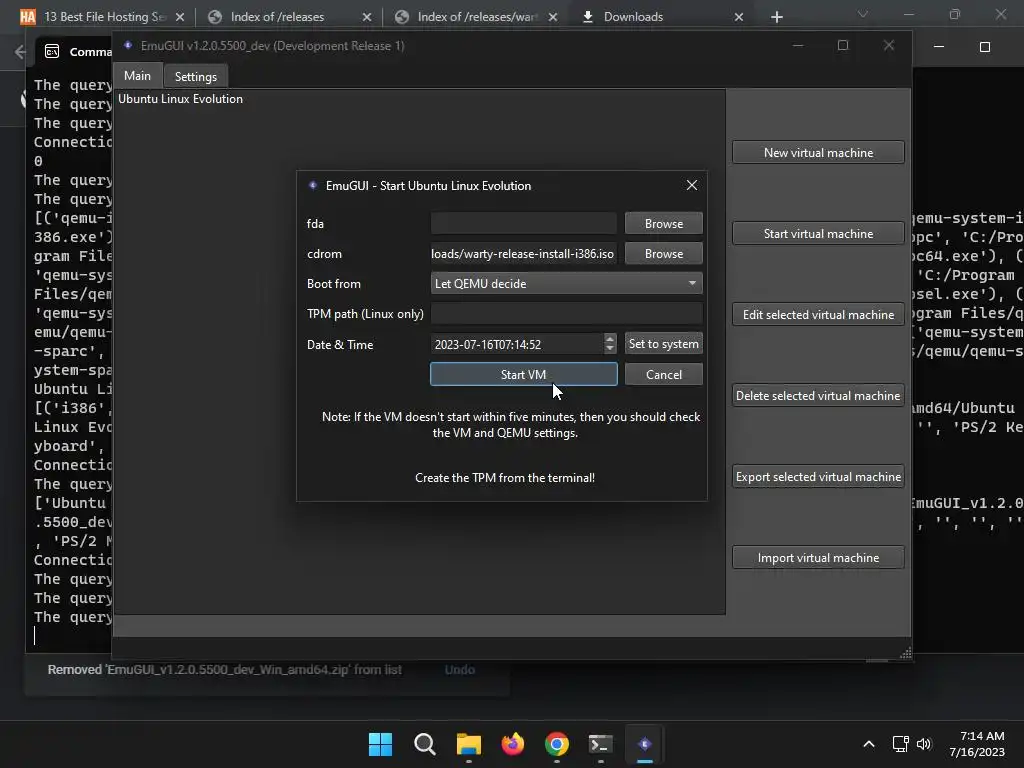Go back in browser
This screenshot has width=1024, height=768.
(x=20, y=52)
